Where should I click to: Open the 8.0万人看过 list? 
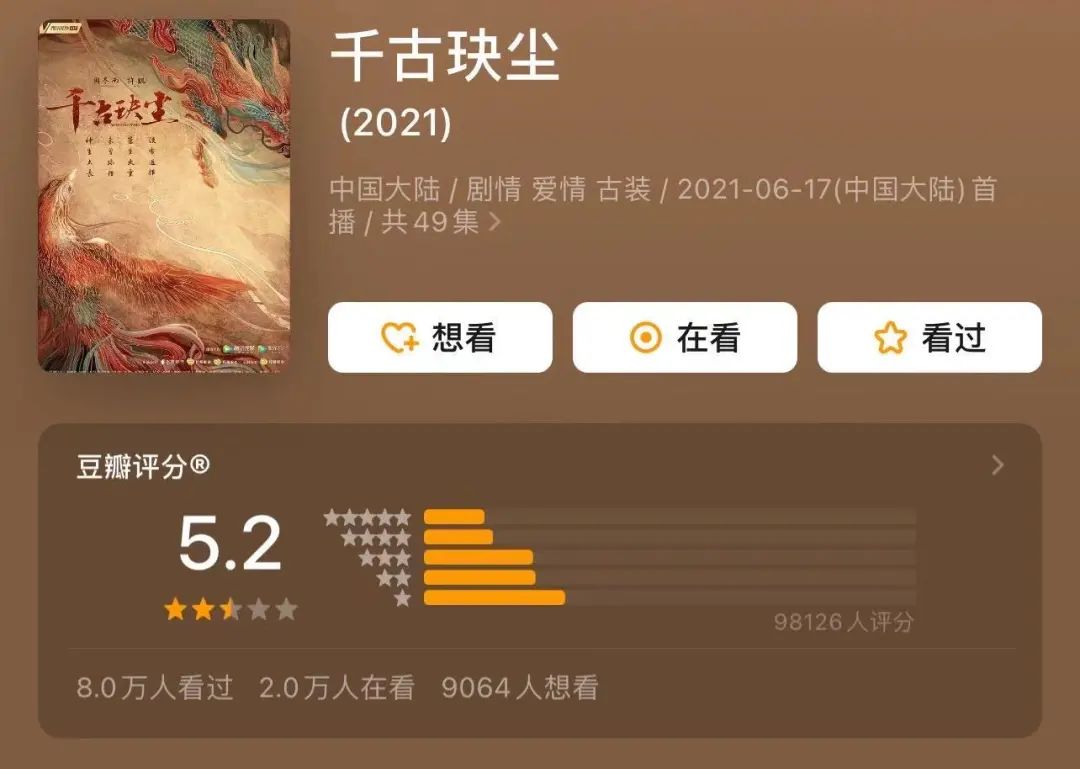click(155, 687)
